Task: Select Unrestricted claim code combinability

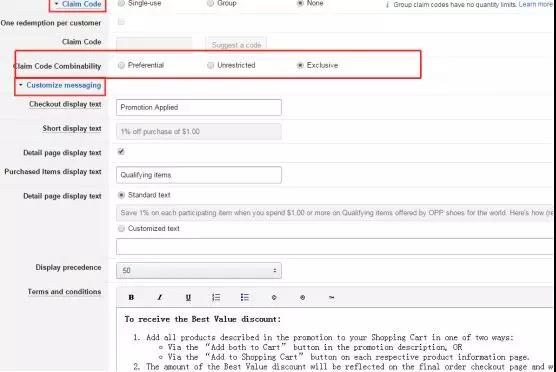Action: click(211, 65)
